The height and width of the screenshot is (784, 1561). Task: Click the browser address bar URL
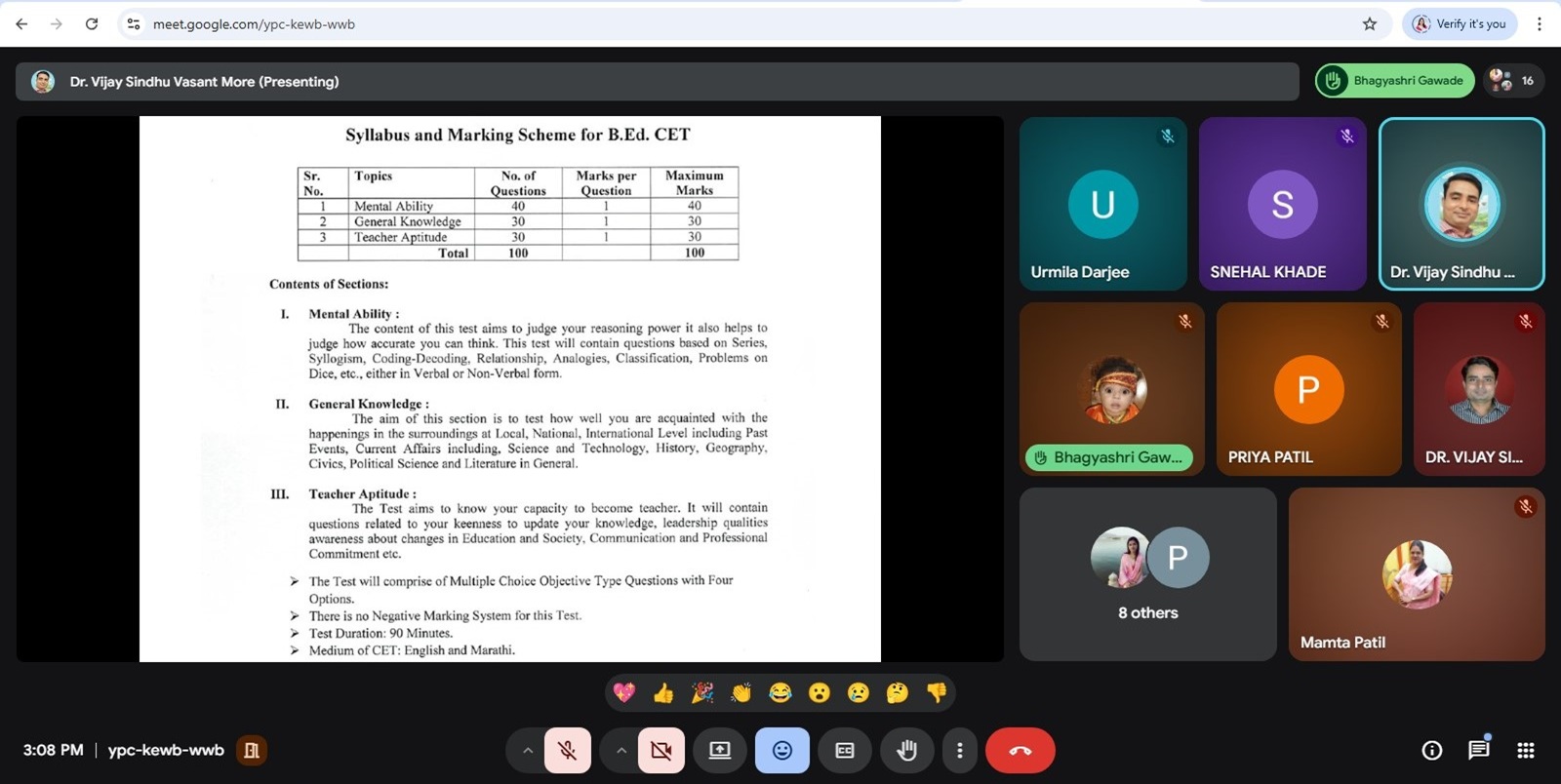(254, 23)
